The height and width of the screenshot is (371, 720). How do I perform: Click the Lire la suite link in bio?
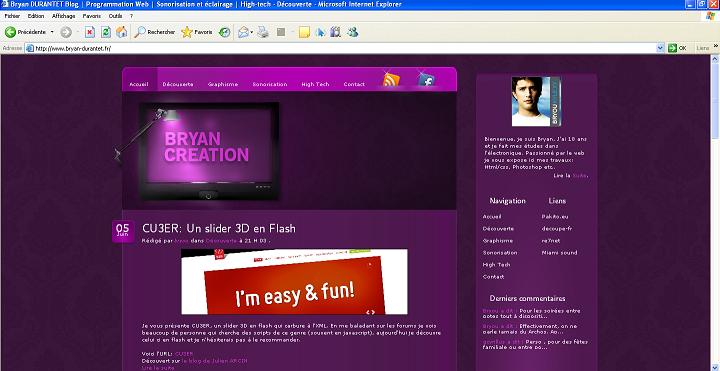(x=580, y=175)
